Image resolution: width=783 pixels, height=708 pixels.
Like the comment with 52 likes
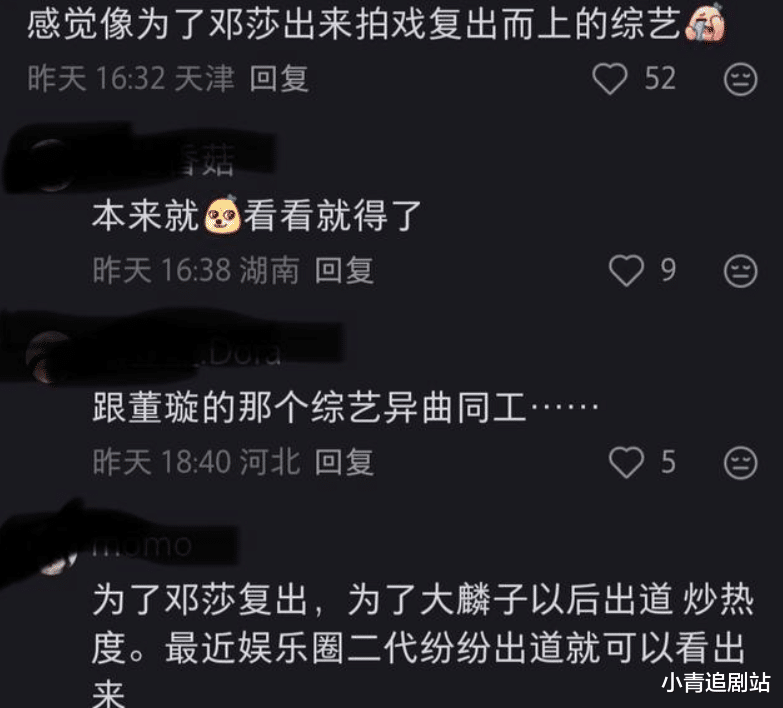609,79
